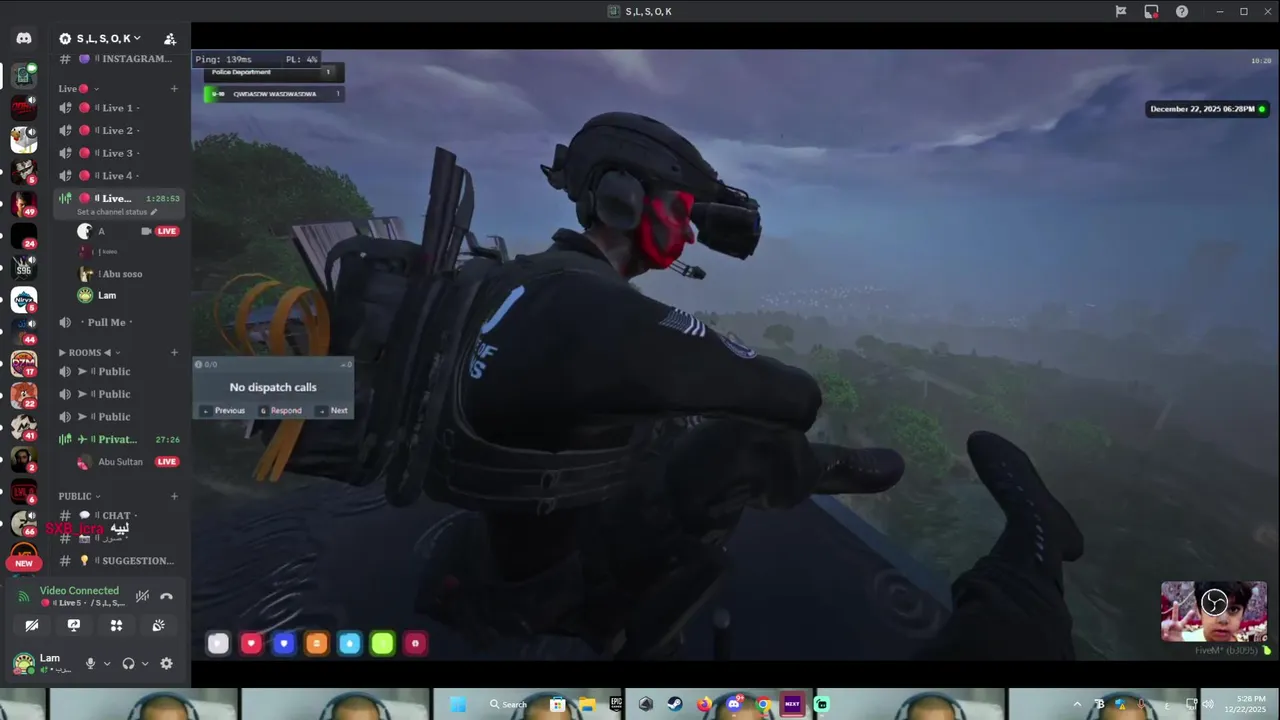Click Respond in dispatch calls panel

281,410
